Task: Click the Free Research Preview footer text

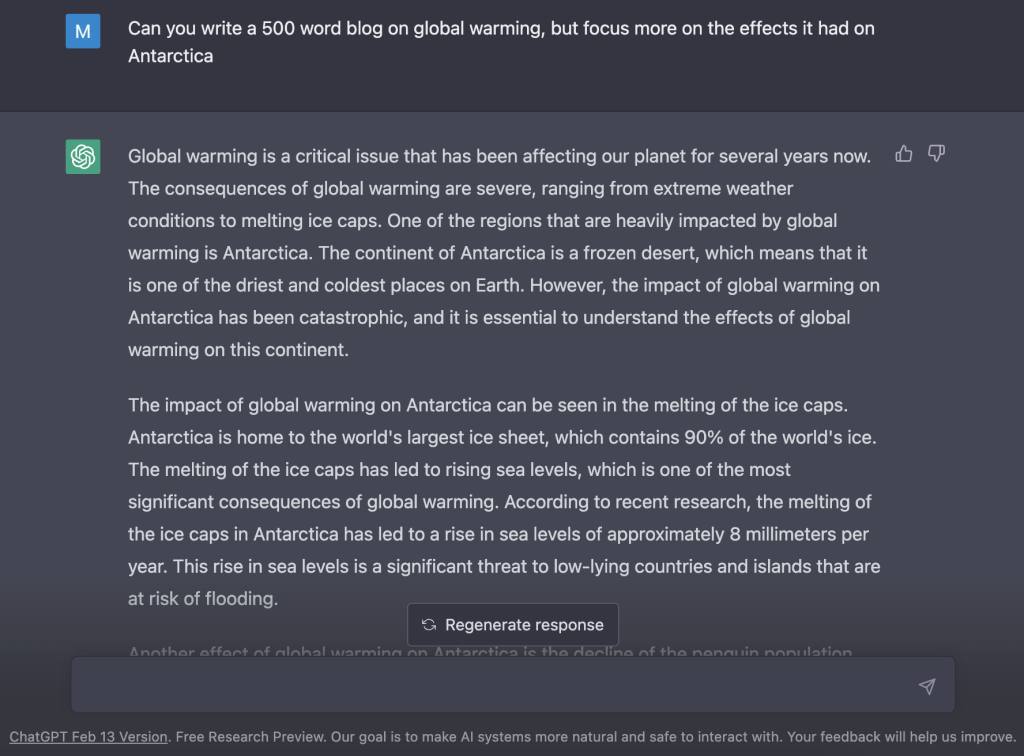Action: click(x=250, y=736)
